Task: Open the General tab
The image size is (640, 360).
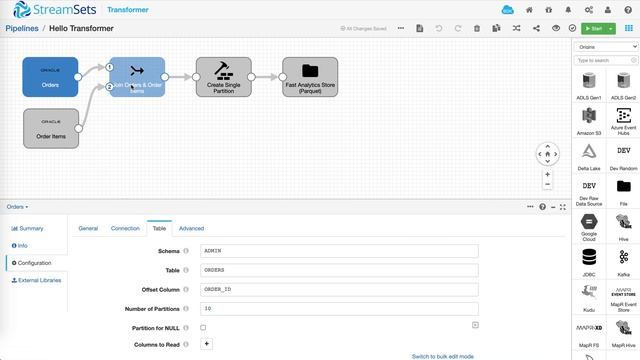Action: [88, 228]
